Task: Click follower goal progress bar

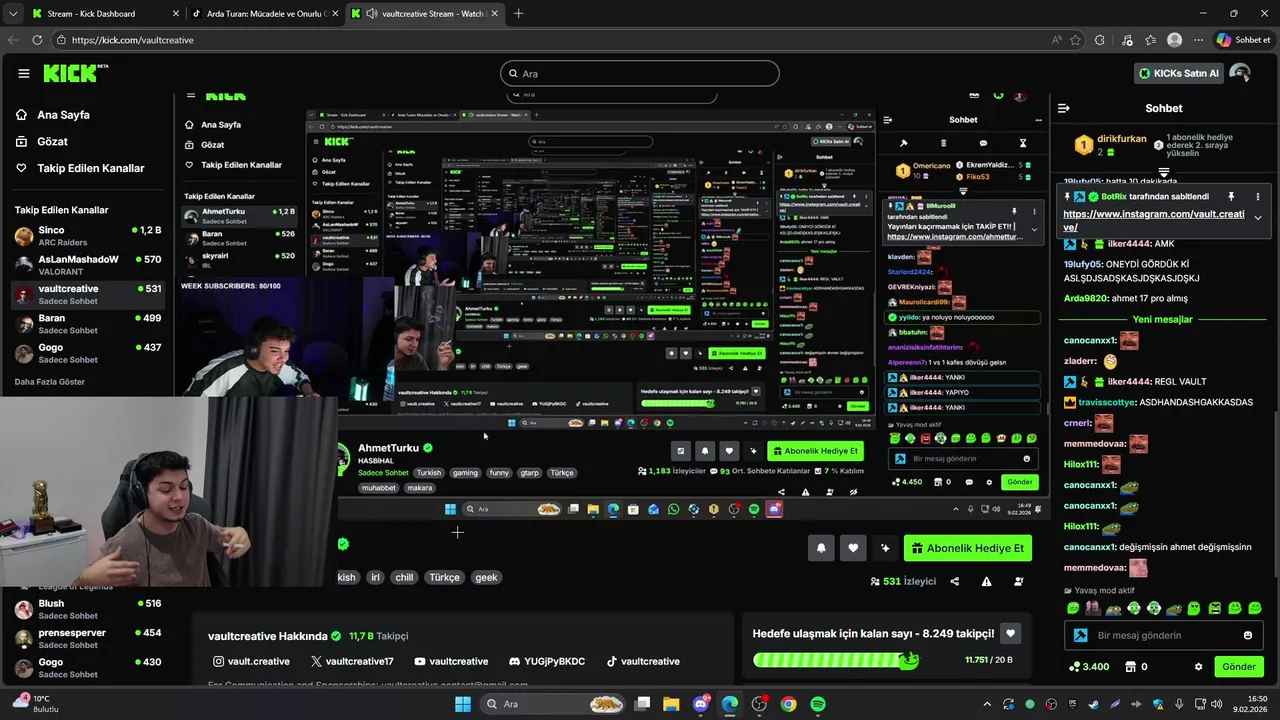Action: pos(836,660)
